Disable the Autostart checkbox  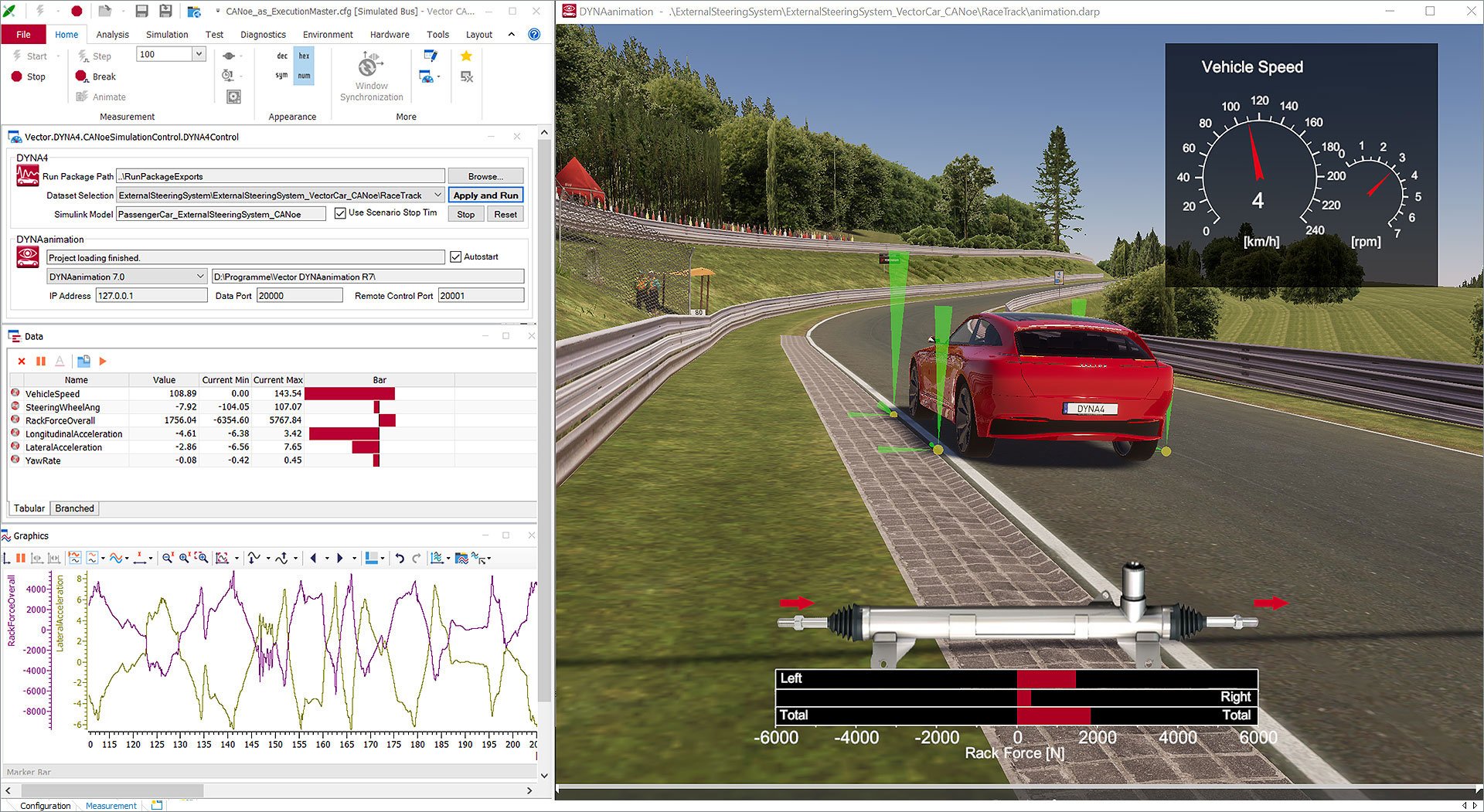[x=456, y=257]
